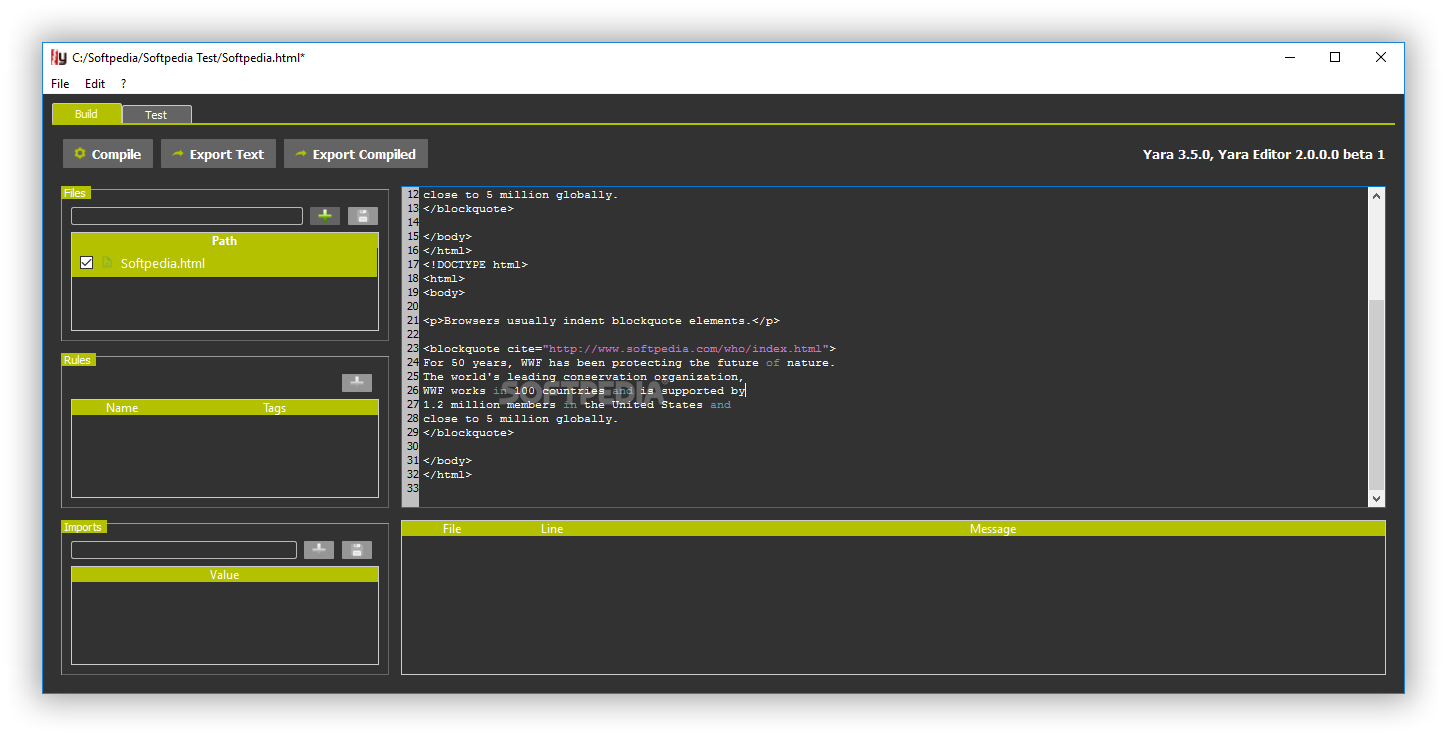Click the Export Compiled button
This screenshot has height=736, width=1447.
(356, 154)
